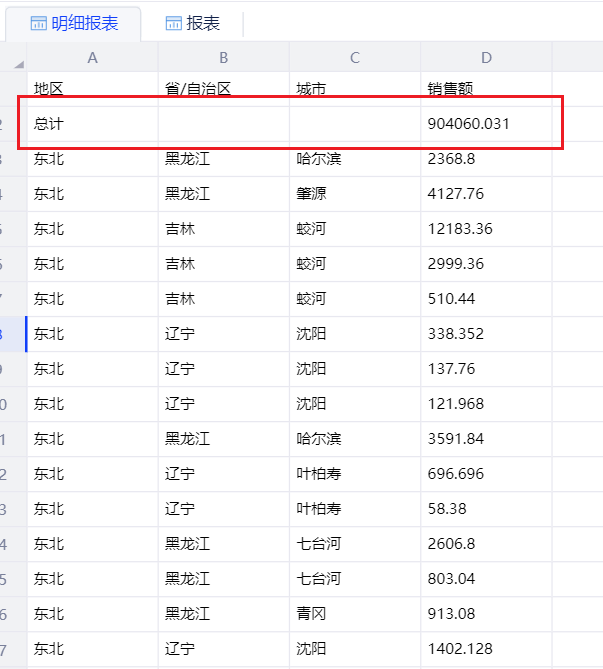Click the 总计 cell
This screenshot has height=669, width=603.
[x=92, y=123]
